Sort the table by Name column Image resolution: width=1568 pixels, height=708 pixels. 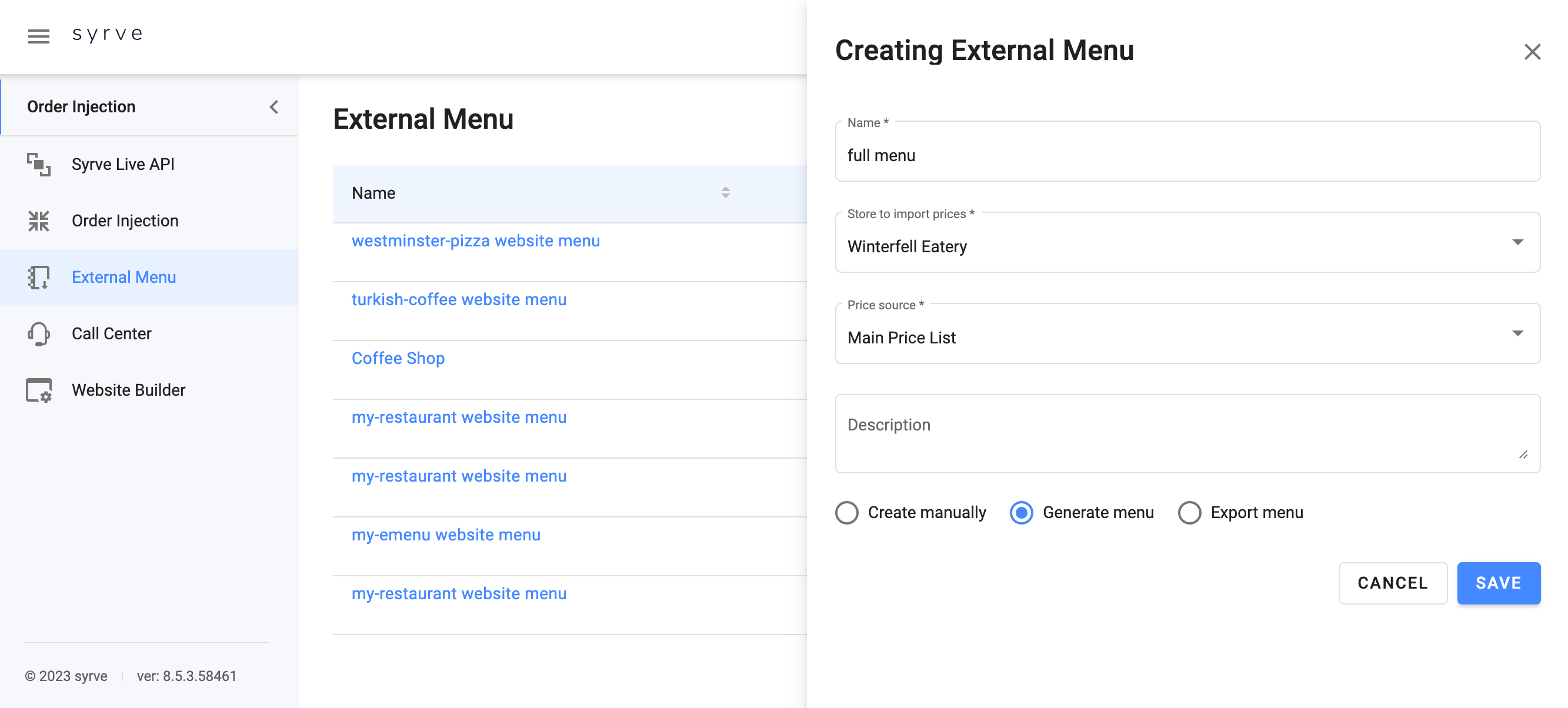[725, 193]
